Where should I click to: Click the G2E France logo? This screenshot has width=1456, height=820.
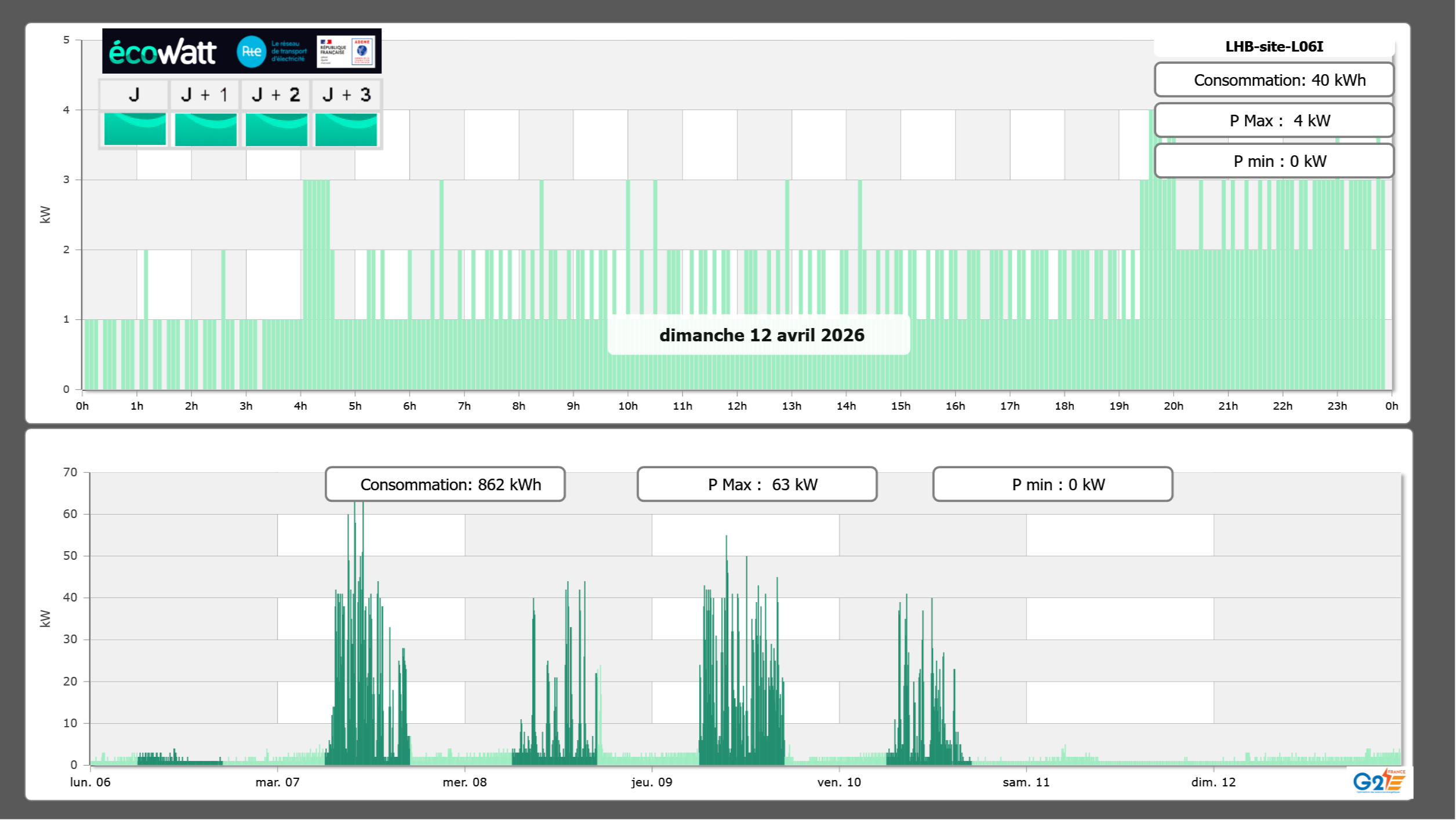[1379, 781]
